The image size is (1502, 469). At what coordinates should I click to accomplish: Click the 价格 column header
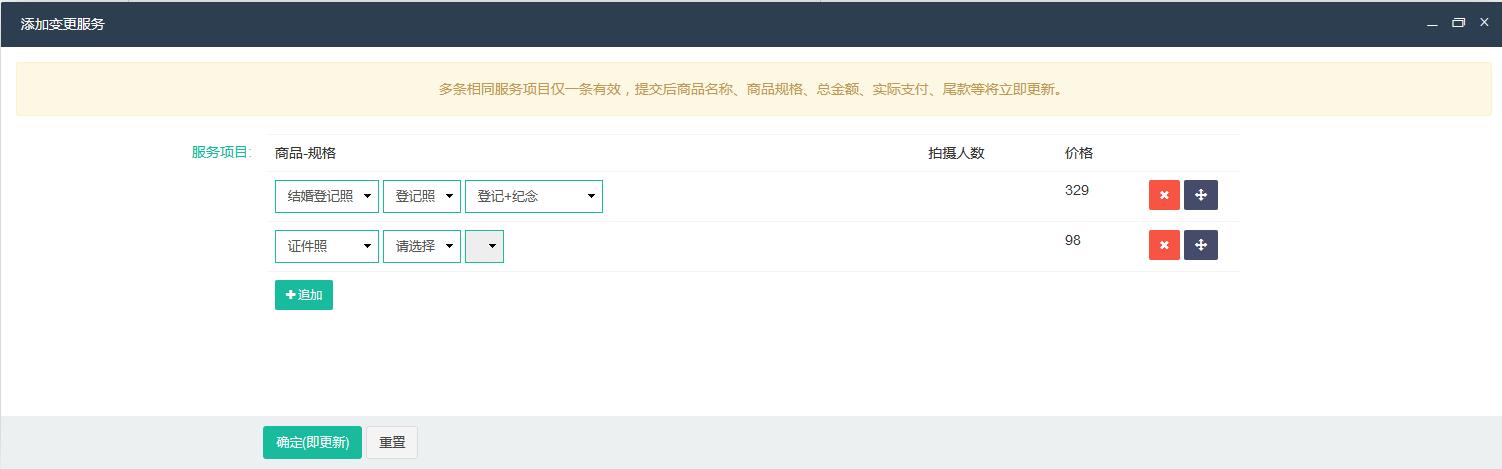point(1078,153)
